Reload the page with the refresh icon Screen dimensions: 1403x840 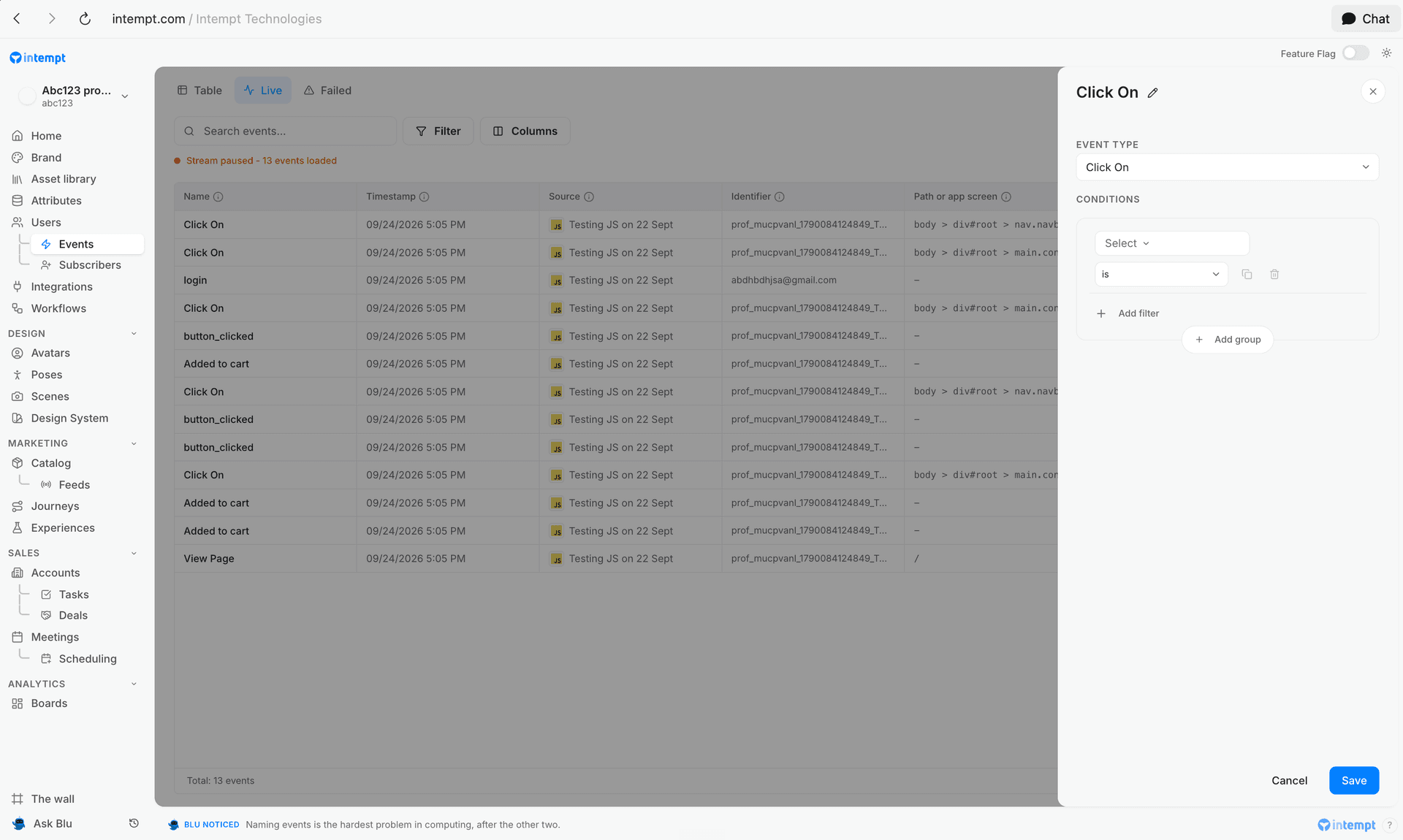(85, 19)
